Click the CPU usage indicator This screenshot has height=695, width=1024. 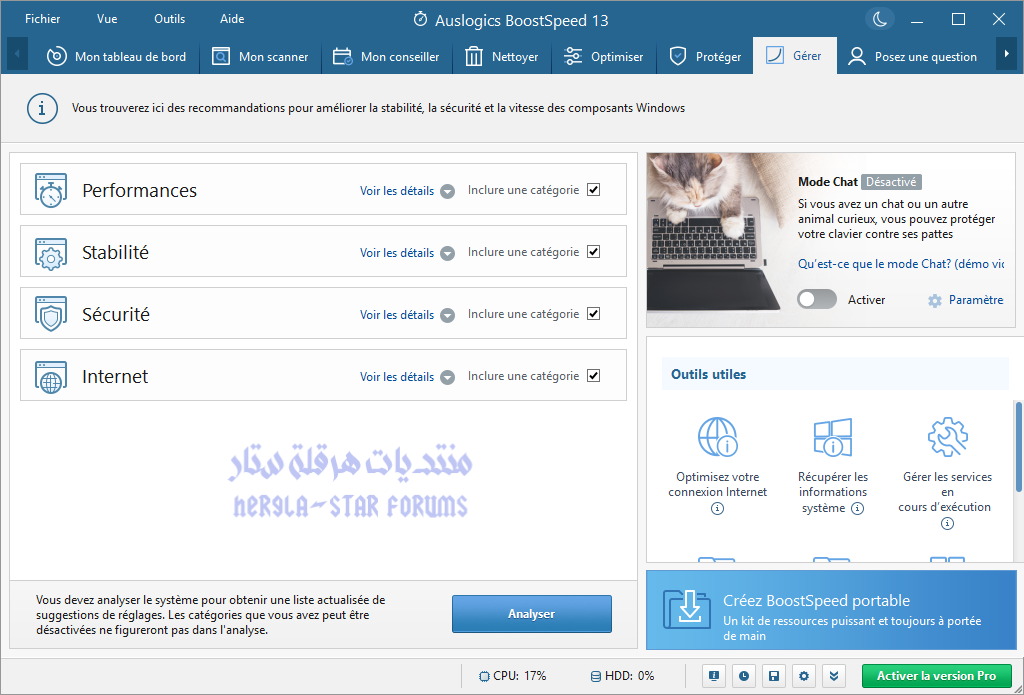[513, 676]
